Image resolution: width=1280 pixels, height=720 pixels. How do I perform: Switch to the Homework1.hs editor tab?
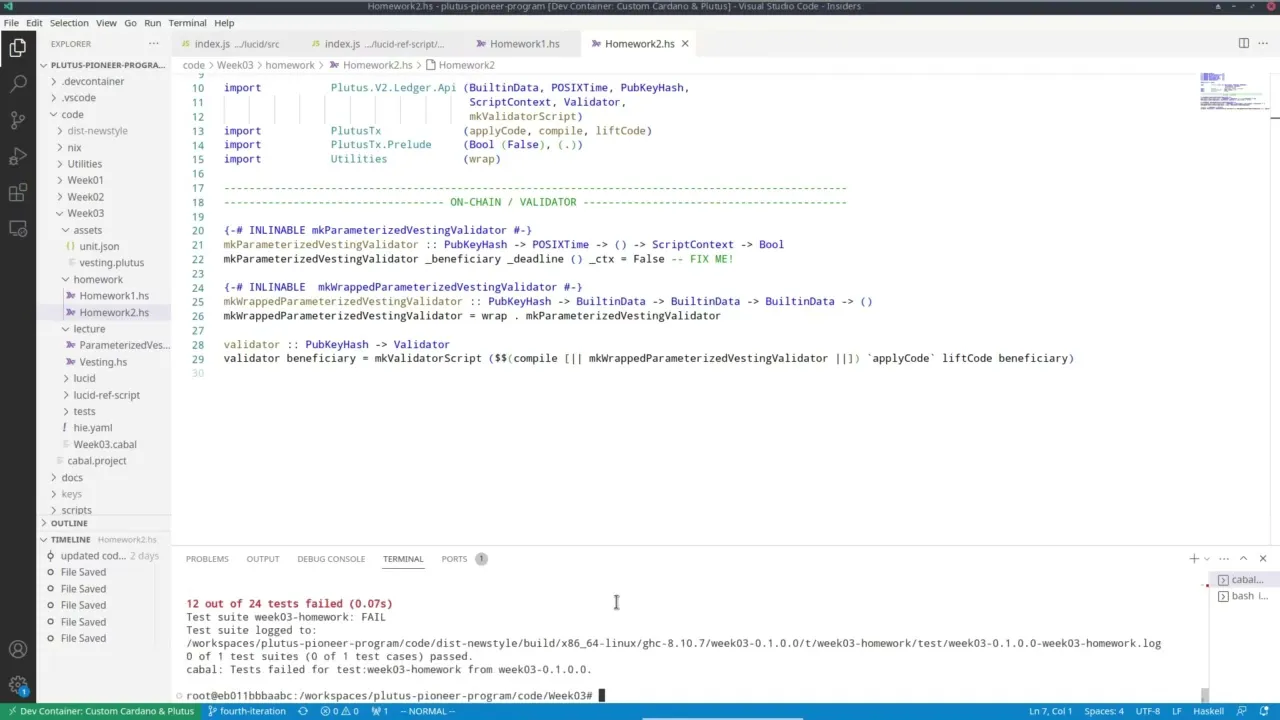coord(524,44)
